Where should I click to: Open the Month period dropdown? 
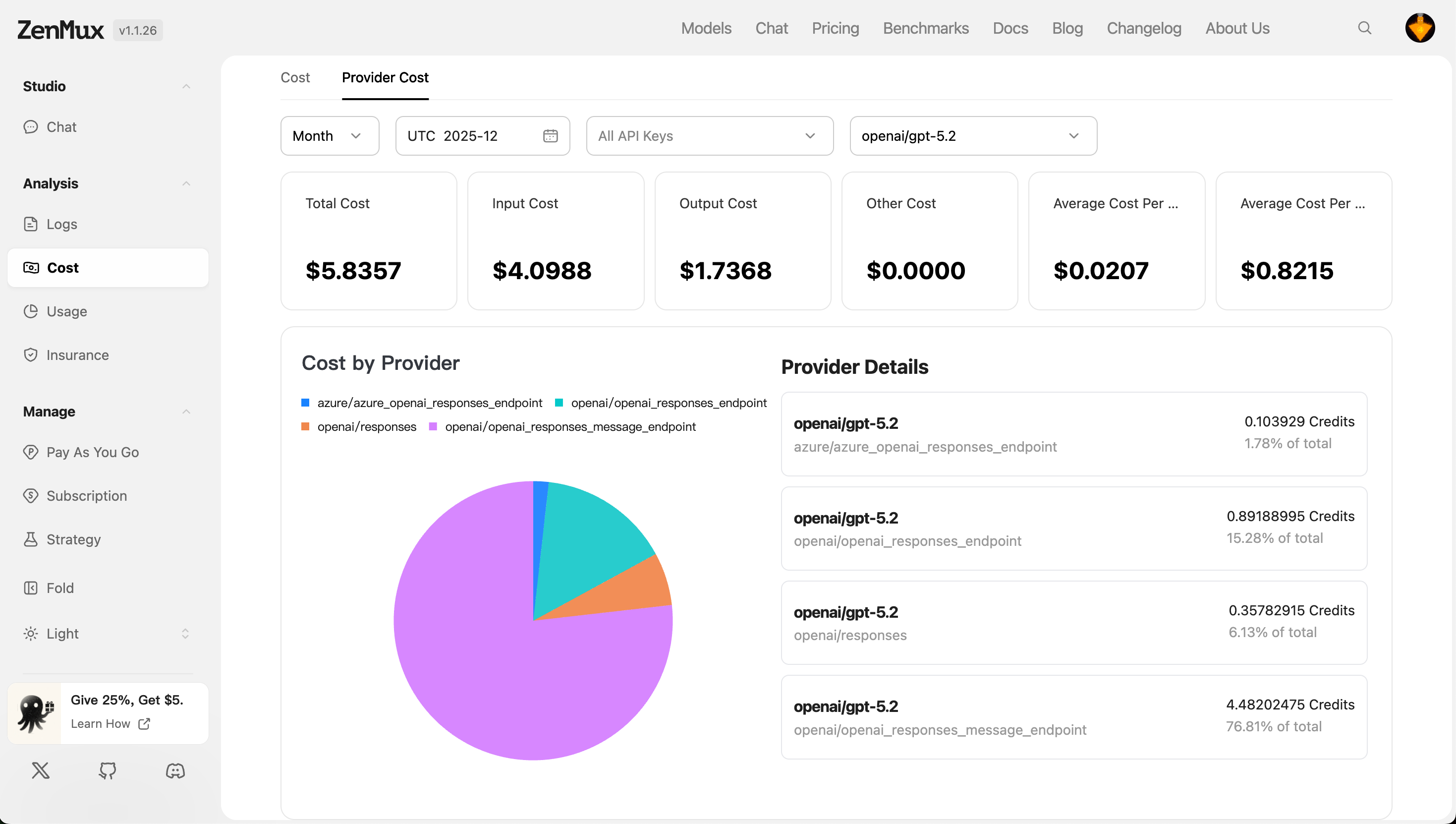point(329,136)
